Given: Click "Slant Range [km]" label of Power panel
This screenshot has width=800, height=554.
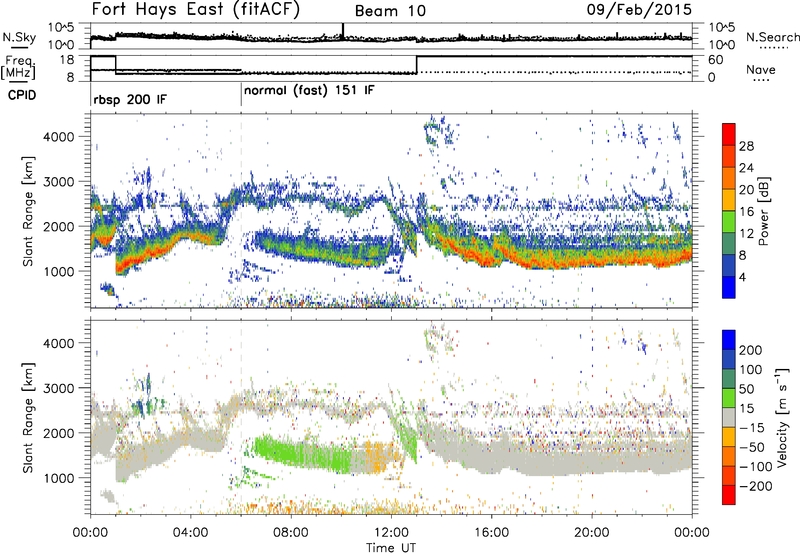Looking at the screenshot, I should coord(28,211).
